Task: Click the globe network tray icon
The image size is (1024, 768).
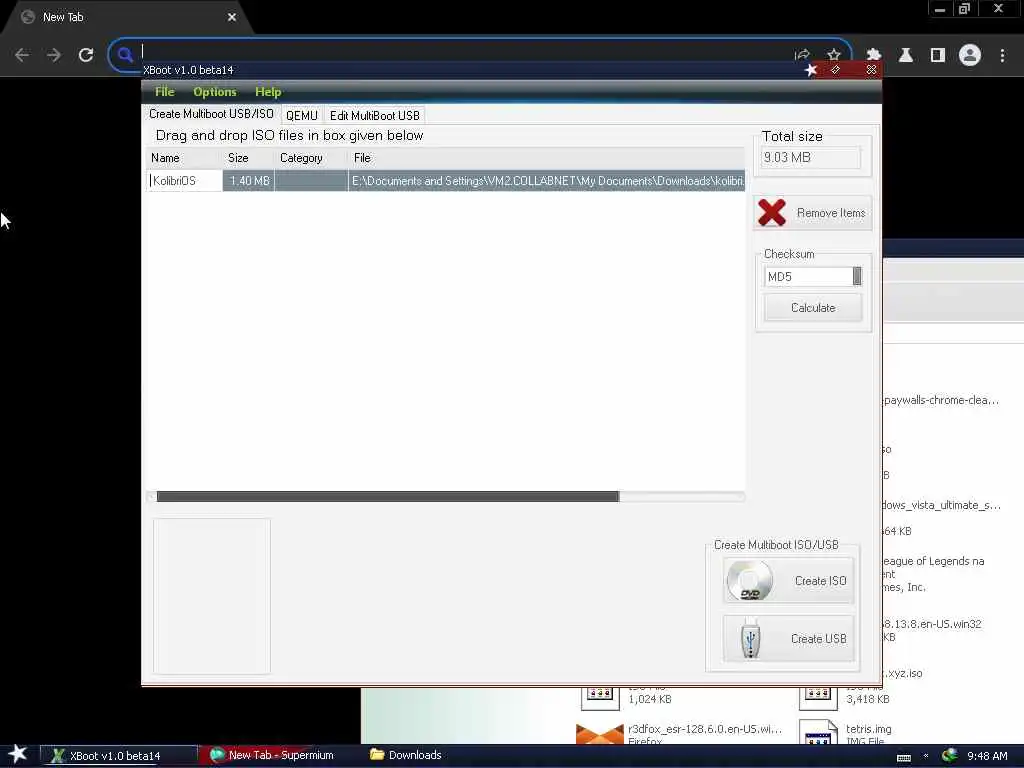Action: (x=950, y=755)
